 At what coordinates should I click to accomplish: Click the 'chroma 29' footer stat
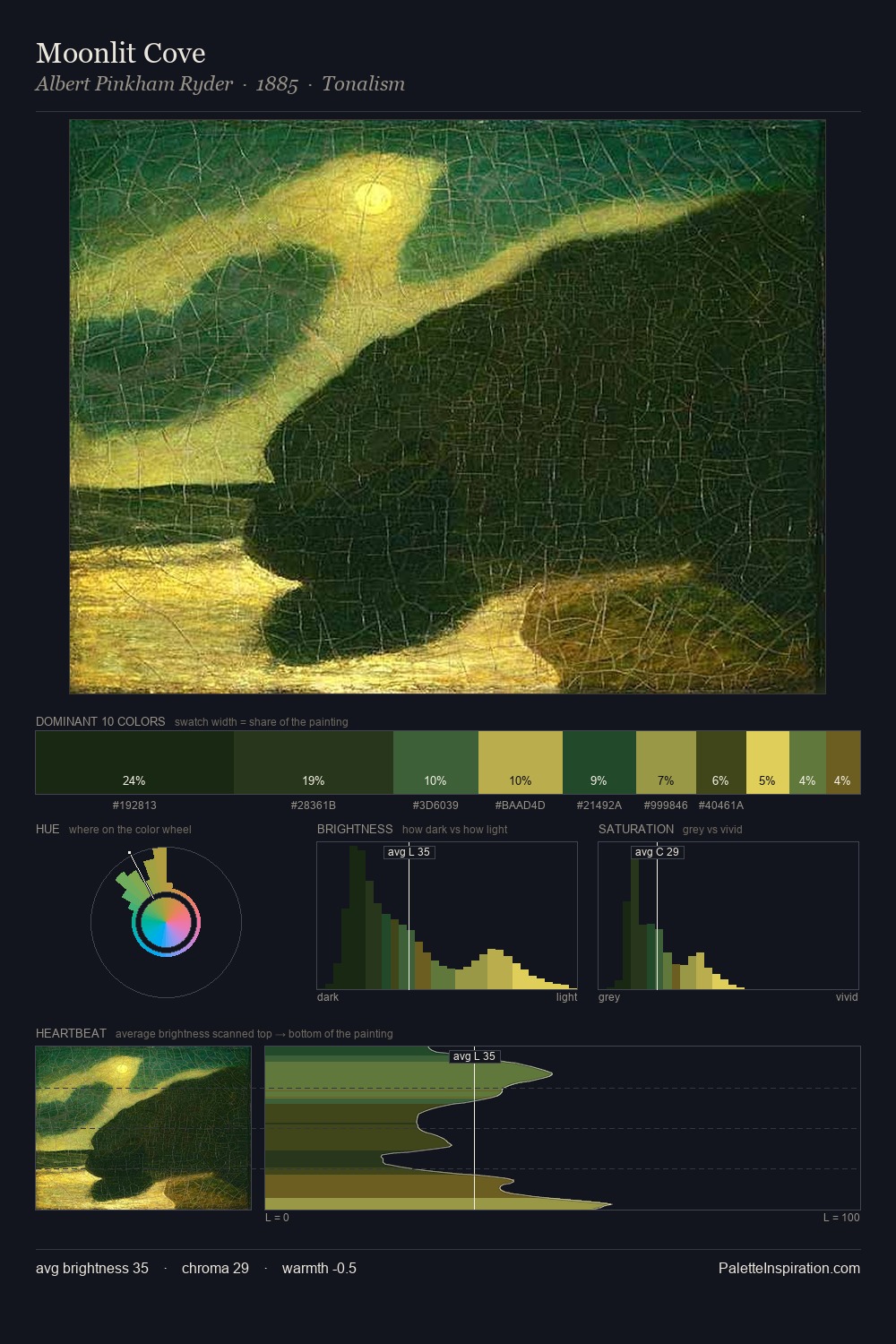click(x=215, y=1268)
